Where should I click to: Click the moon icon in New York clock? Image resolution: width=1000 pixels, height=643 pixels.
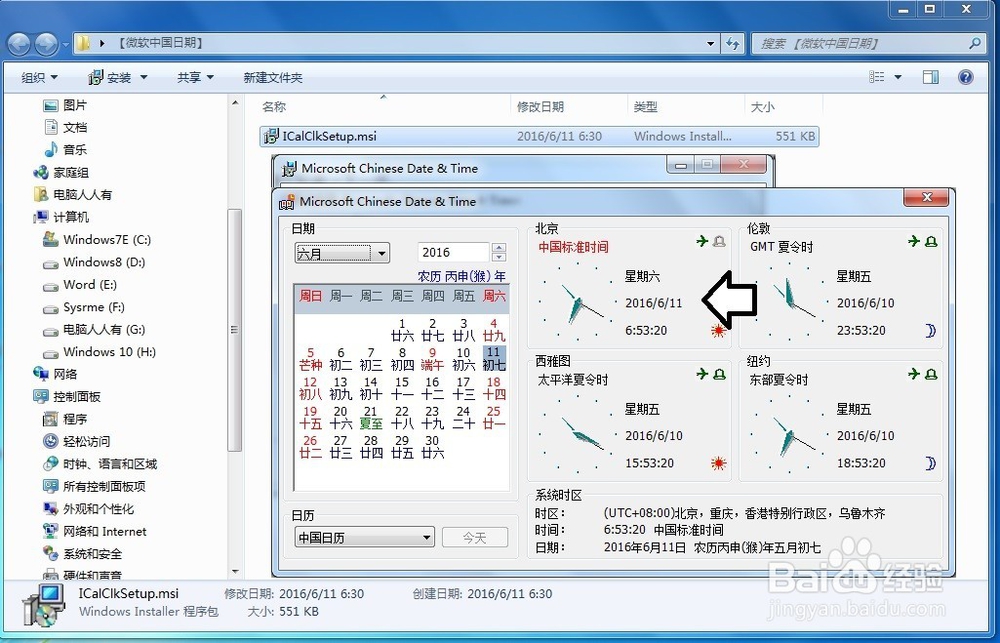930,463
